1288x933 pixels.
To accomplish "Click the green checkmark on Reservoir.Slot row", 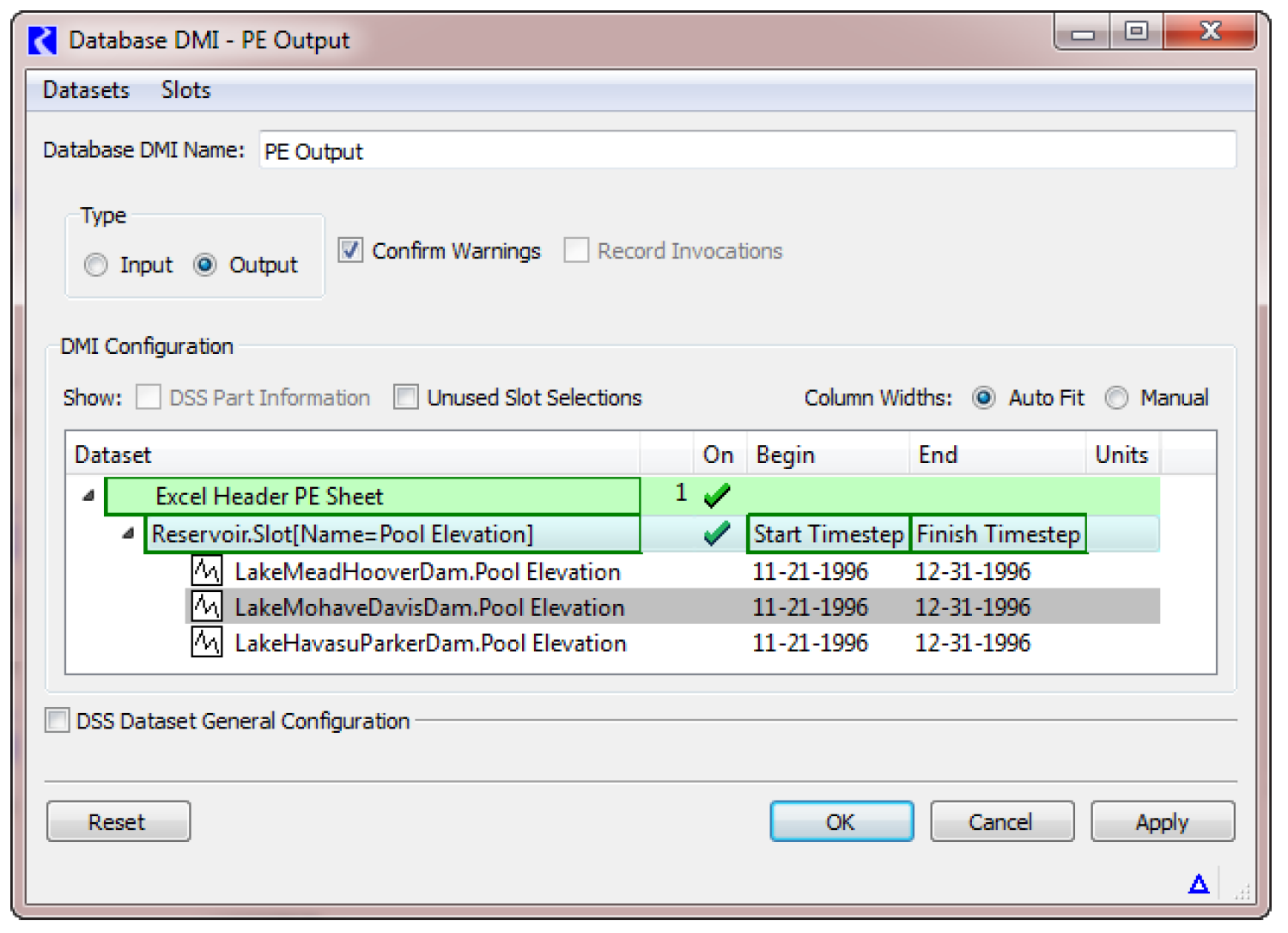I will (717, 534).
